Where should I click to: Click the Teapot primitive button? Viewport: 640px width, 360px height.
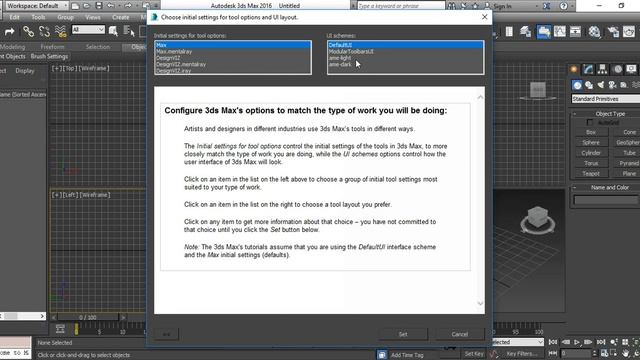(x=591, y=173)
